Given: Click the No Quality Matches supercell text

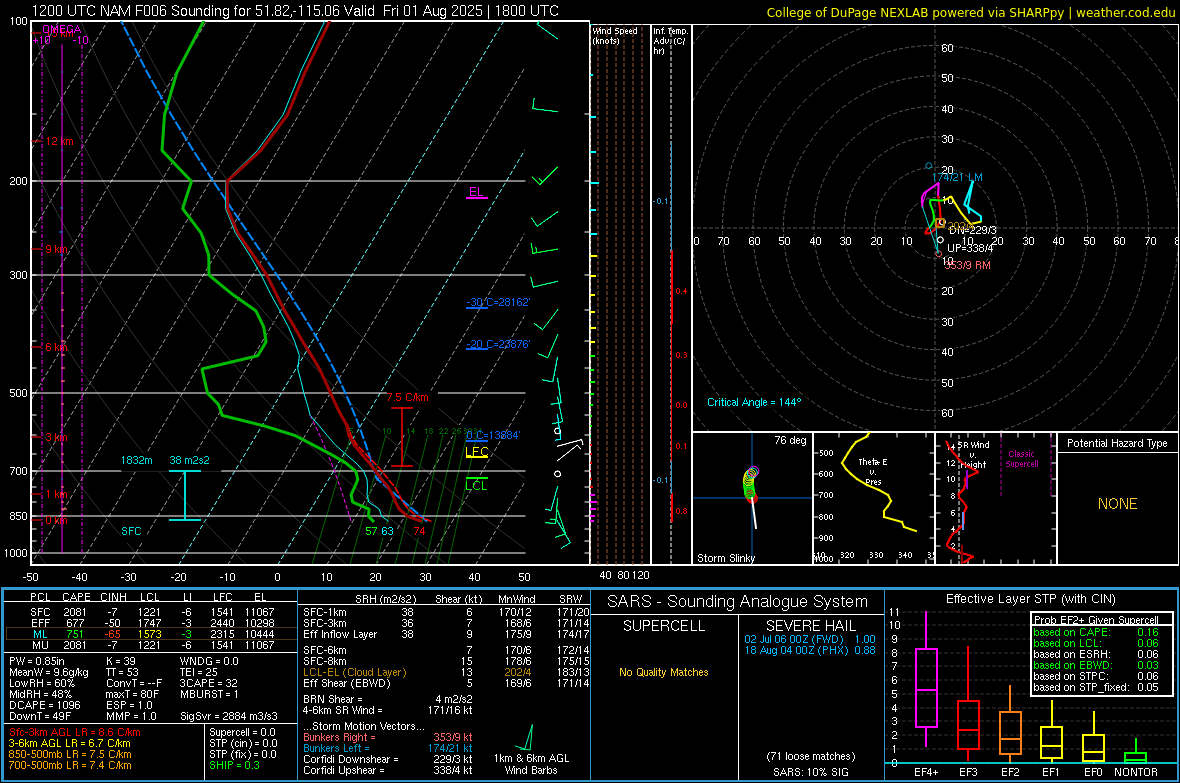Looking at the screenshot, I should 664,672.
